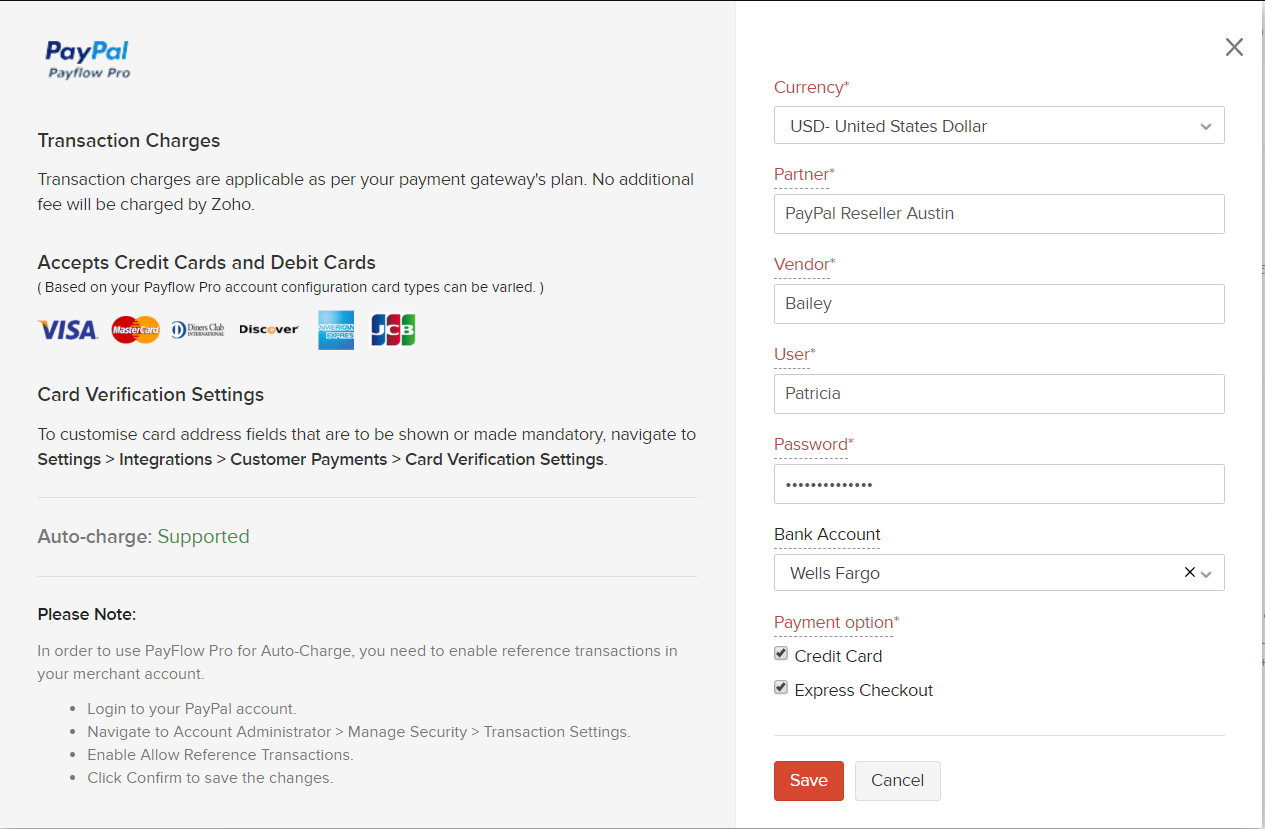Image resolution: width=1265 pixels, height=829 pixels.
Task: Navigate via the Customer Payments breadcrumb text
Action: (x=309, y=459)
